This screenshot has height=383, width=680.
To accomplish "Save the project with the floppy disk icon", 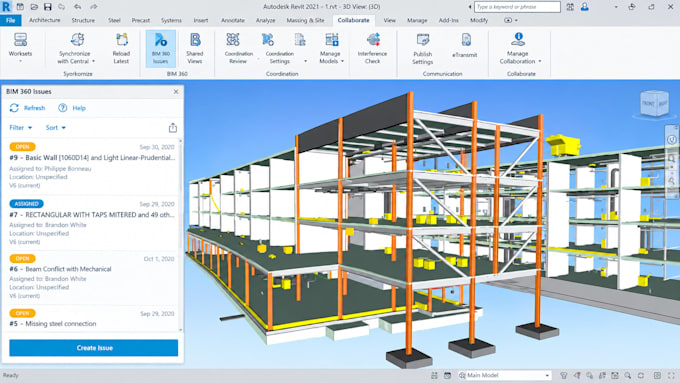I will pos(48,7).
